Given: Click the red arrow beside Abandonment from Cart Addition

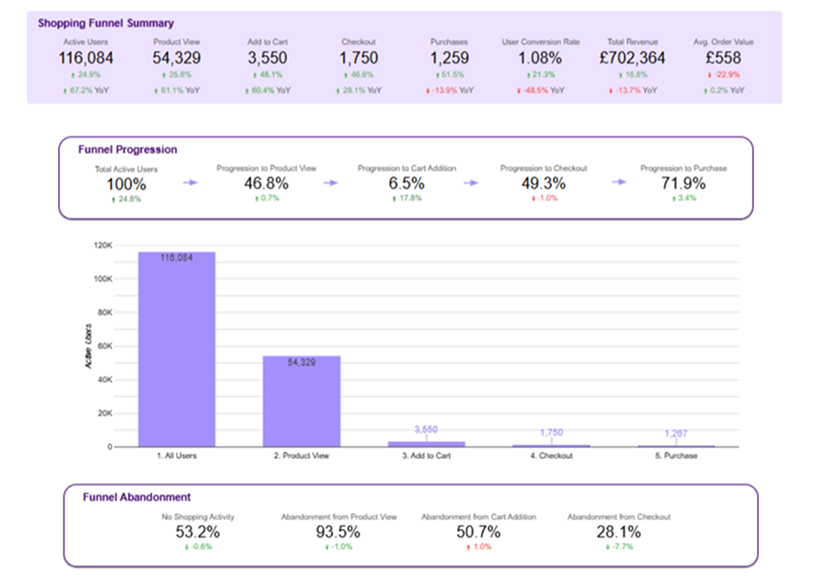Looking at the screenshot, I should tap(469, 548).
